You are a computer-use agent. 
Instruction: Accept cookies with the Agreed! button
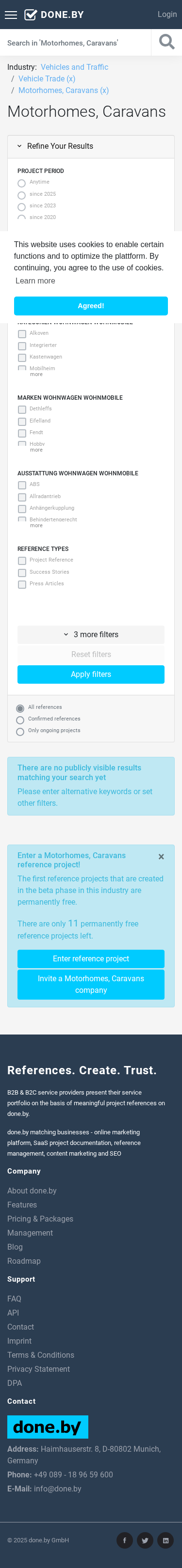pos(91,306)
